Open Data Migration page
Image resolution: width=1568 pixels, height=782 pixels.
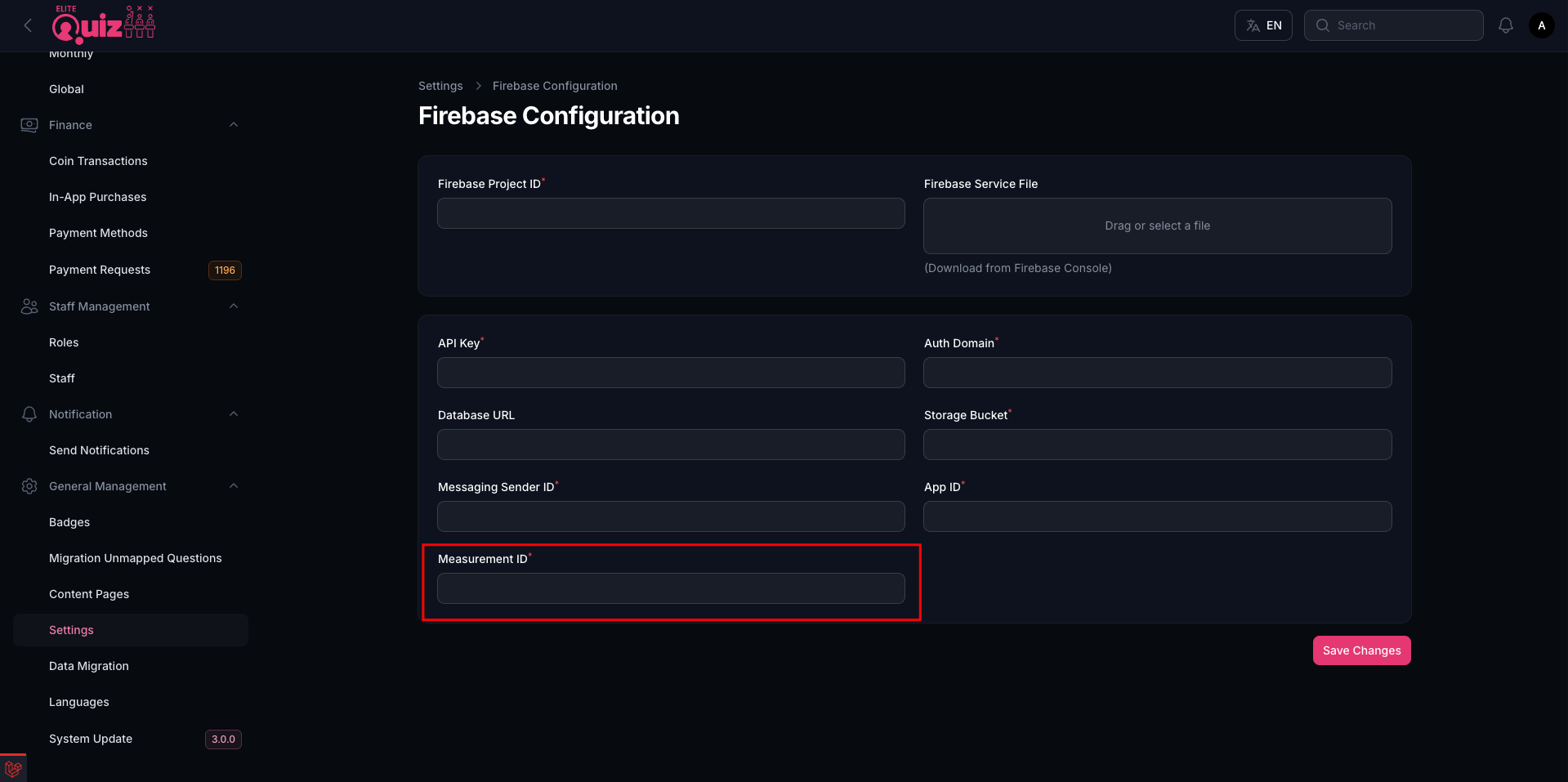point(89,666)
